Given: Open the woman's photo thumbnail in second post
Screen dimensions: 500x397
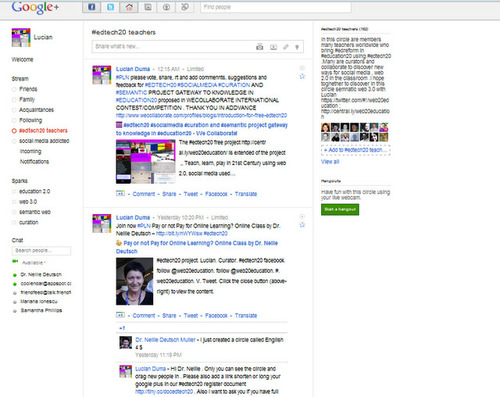Looking at the screenshot, I should [x=135, y=281].
